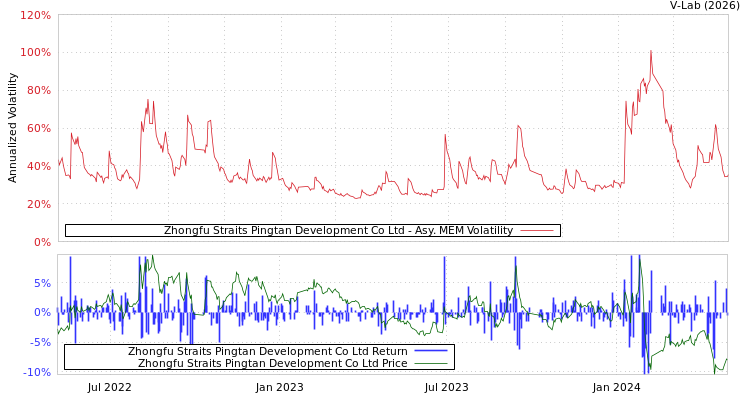Viewport: 750px width, 400px height.
Task: Click the 100% volatility axis label
Action: coord(35,52)
